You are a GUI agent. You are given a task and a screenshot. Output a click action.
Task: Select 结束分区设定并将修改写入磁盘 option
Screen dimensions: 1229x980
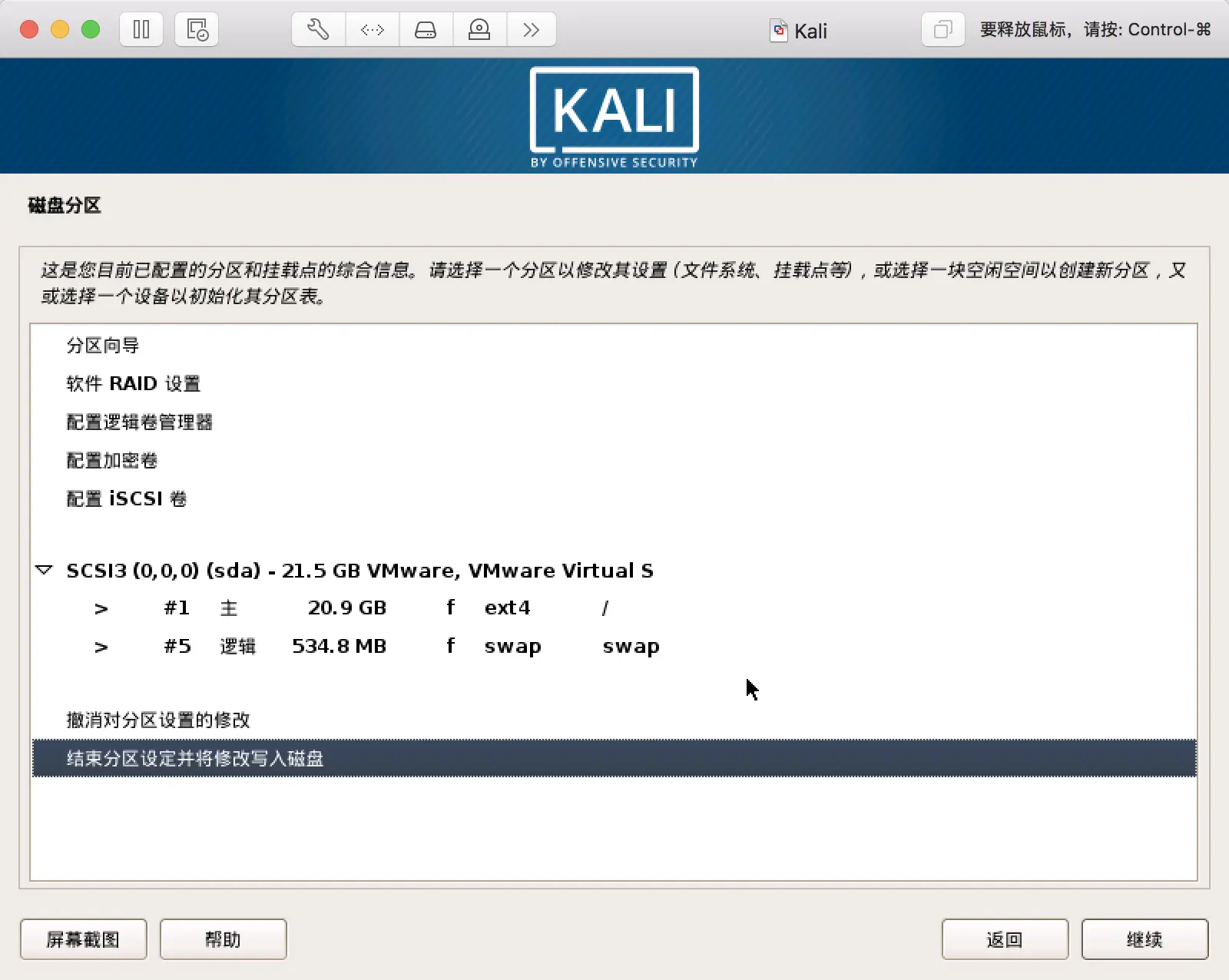(x=614, y=758)
